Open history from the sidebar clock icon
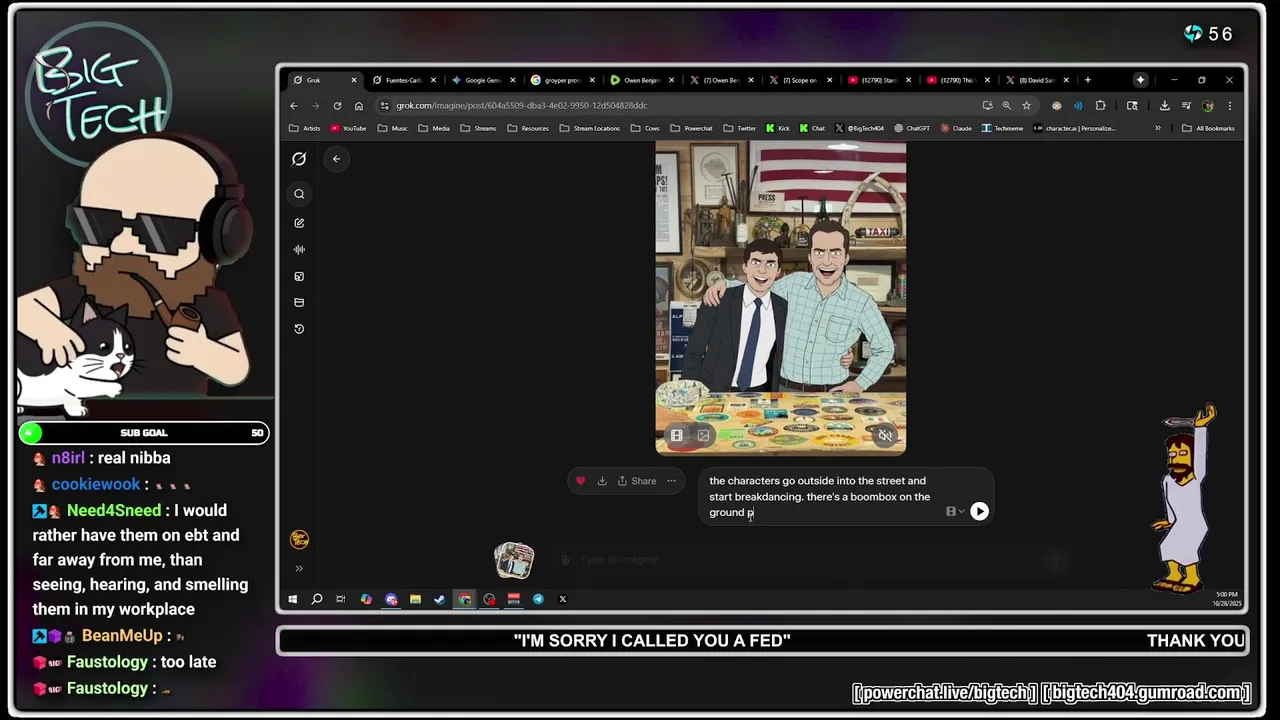This screenshot has width=1280, height=720. 299,329
